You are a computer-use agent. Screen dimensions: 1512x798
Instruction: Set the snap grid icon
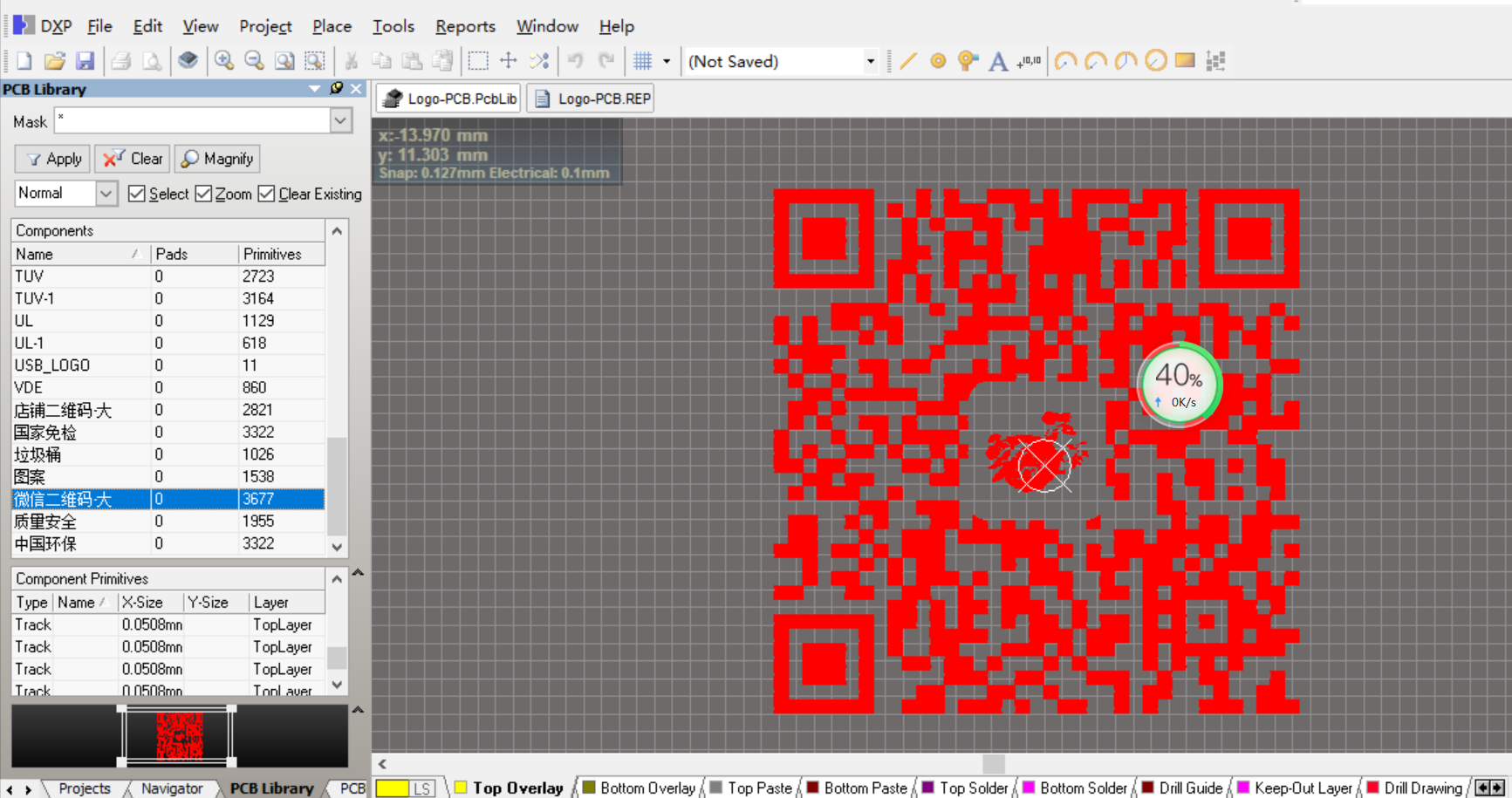tap(643, 61)
